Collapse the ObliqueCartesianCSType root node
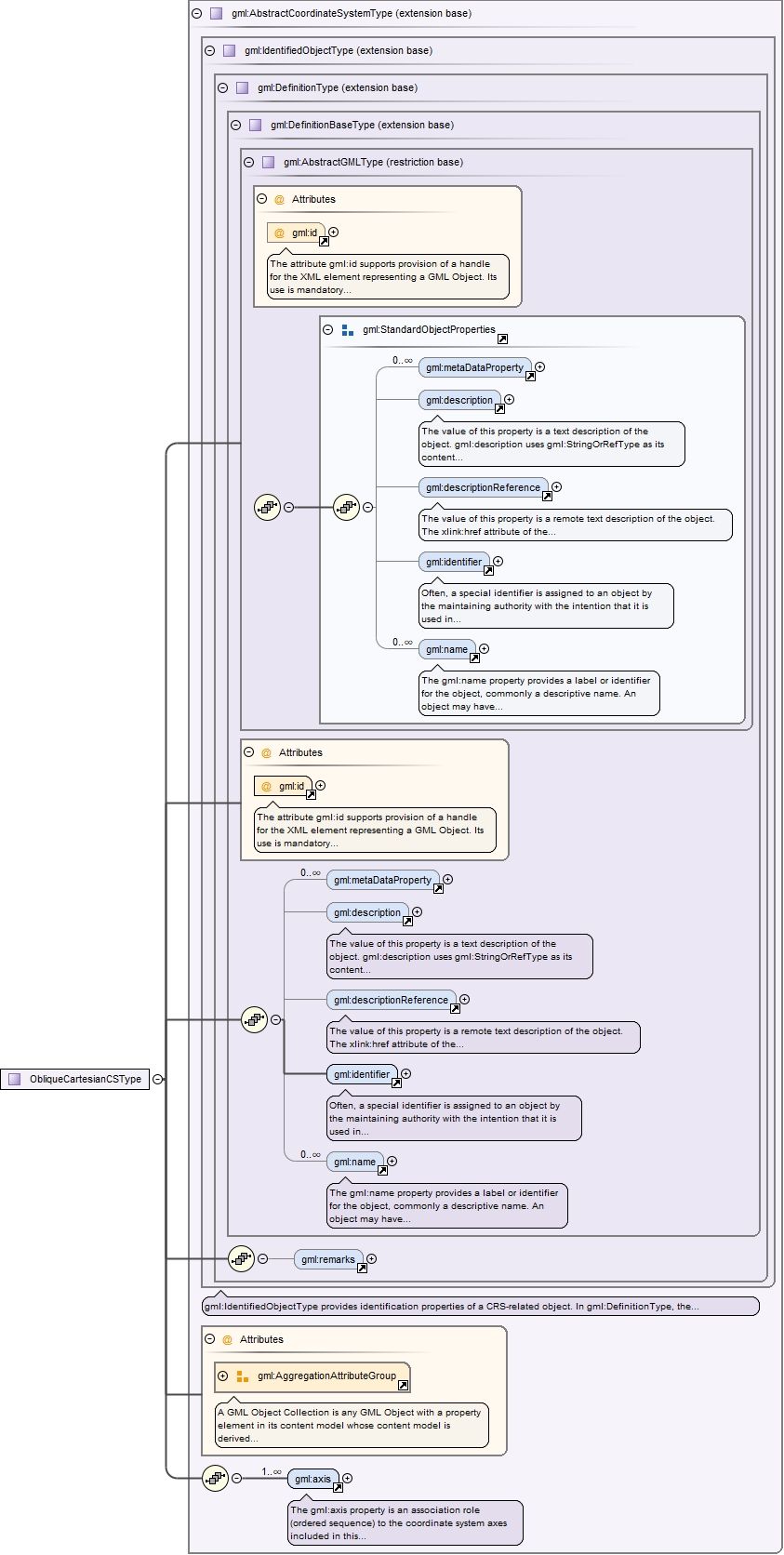Image resolution: width=784 pixels, height=1555 pixels. point(158,1079)
